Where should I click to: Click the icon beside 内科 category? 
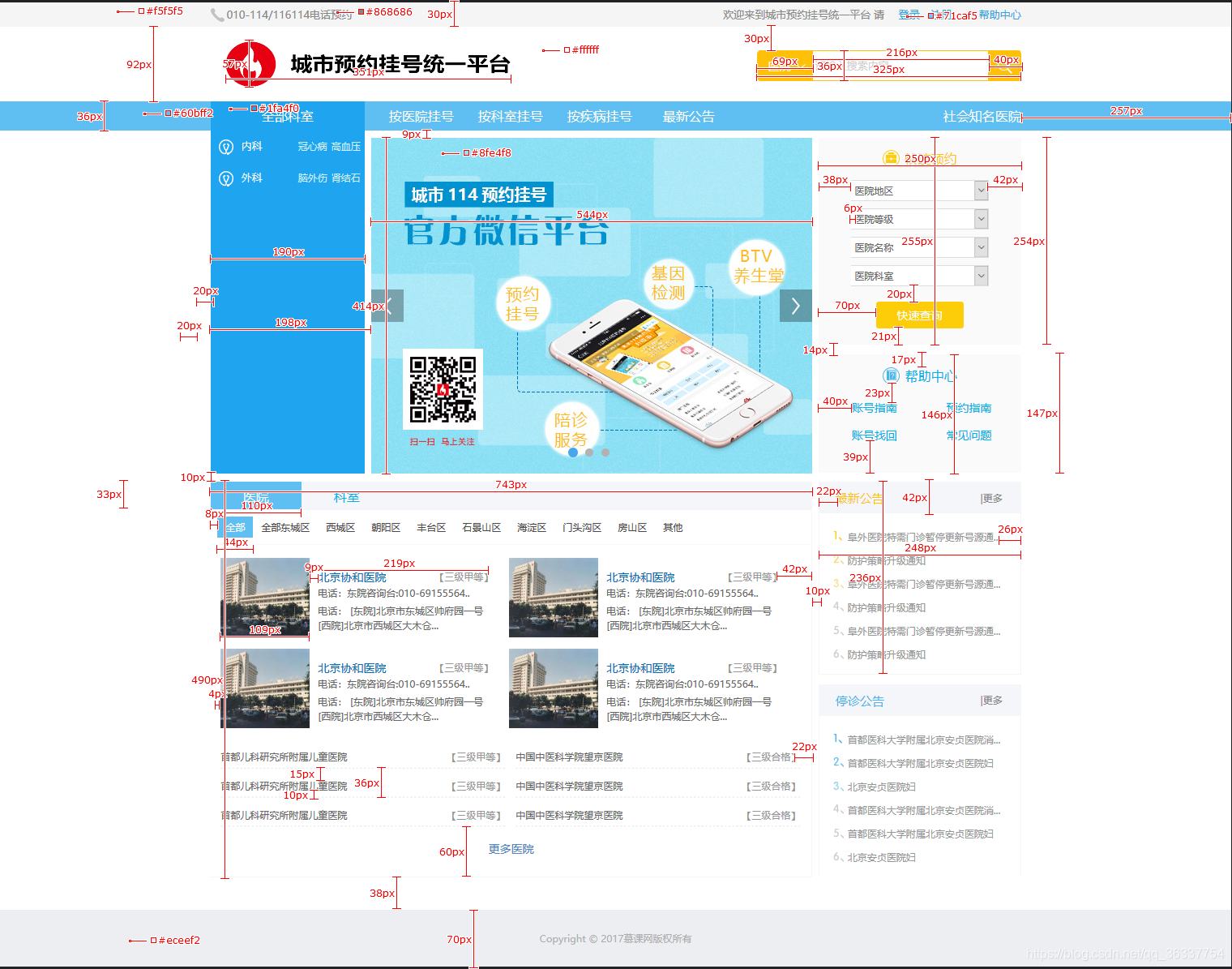click(226, 147)
